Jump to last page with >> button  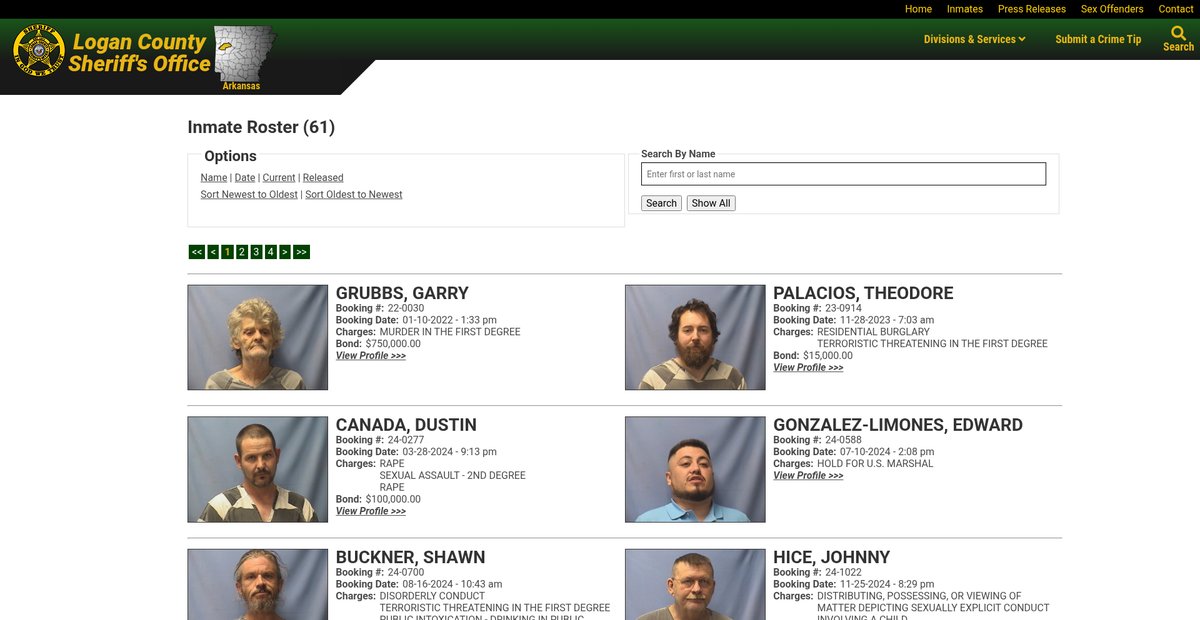tap(301, 252)
